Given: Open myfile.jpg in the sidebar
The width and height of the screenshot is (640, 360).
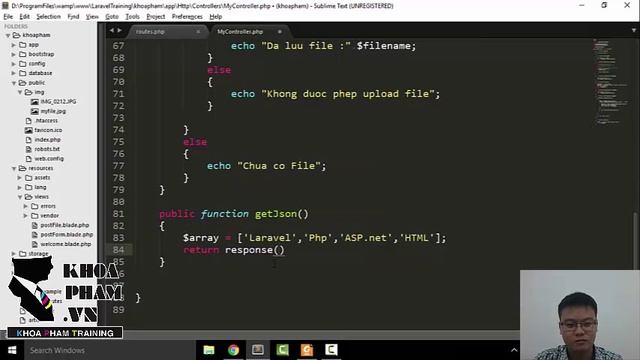Looking at the screenshot, I should click(x=53, y=111).
